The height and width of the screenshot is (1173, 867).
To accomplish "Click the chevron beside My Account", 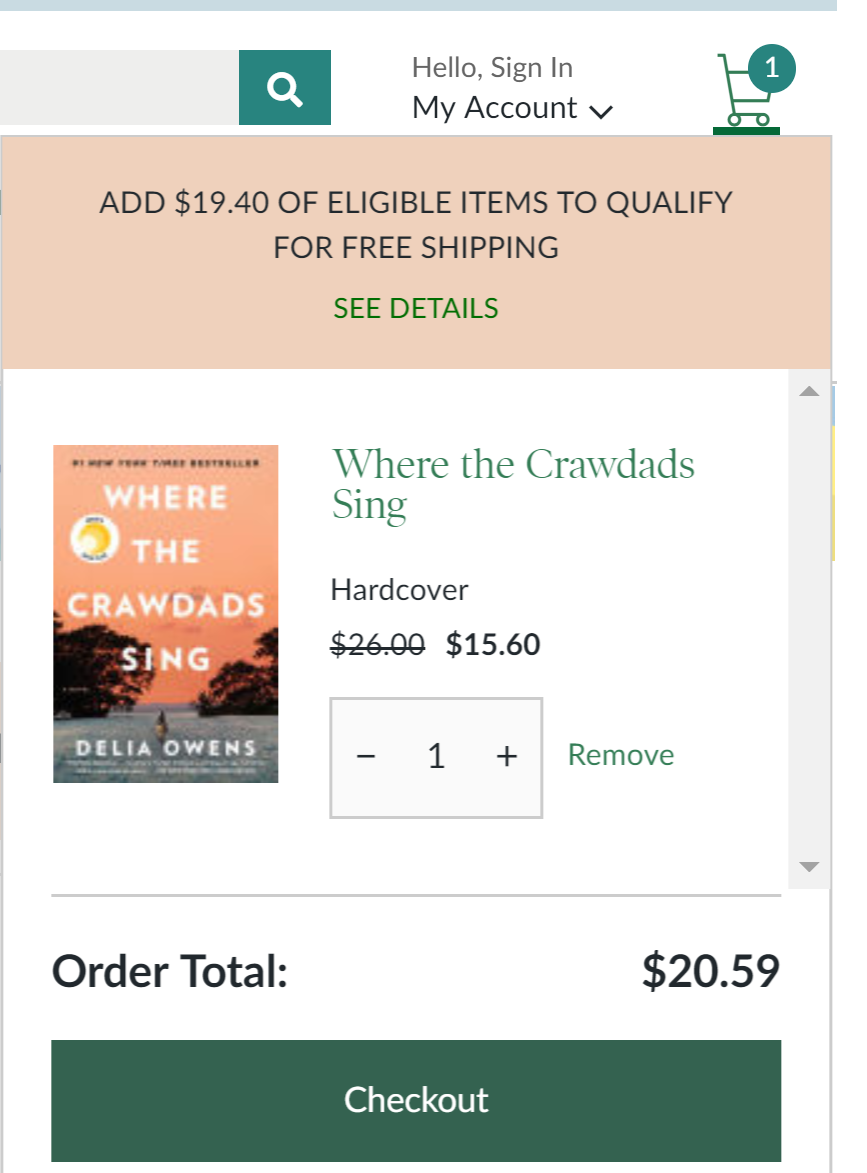I will click(601, 111).
